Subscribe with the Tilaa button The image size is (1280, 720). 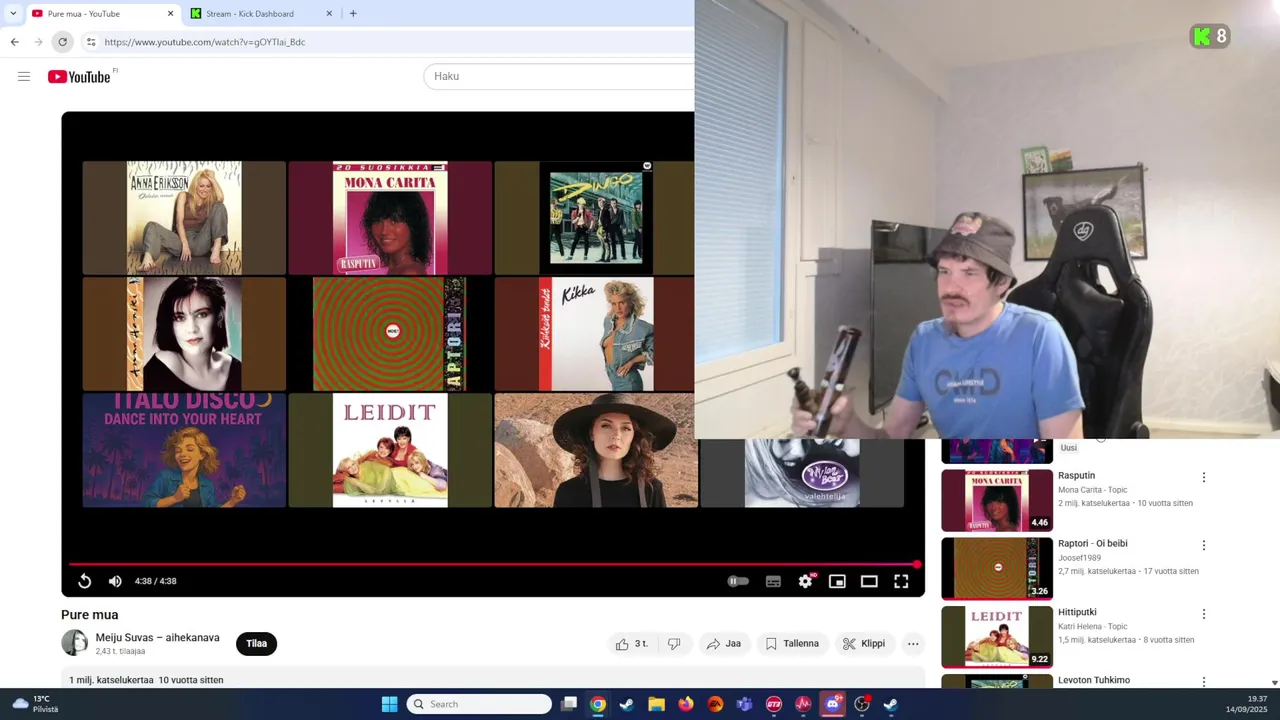tap(256, 644)
